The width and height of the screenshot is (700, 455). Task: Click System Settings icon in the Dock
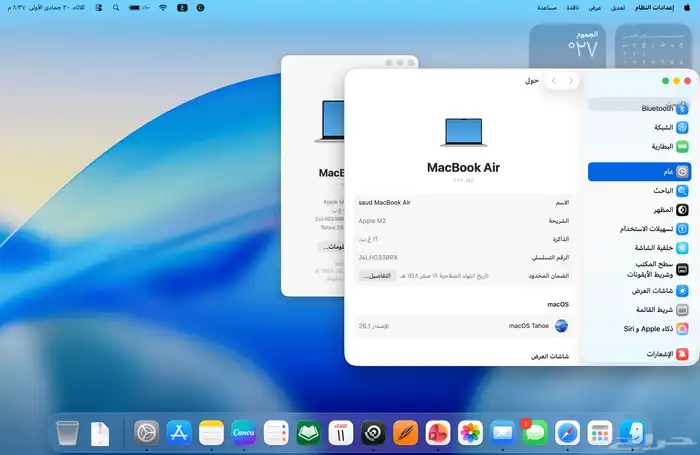click(146, 433)
